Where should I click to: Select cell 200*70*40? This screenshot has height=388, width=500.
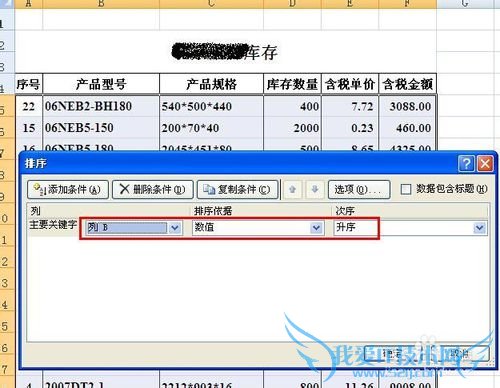211,128
